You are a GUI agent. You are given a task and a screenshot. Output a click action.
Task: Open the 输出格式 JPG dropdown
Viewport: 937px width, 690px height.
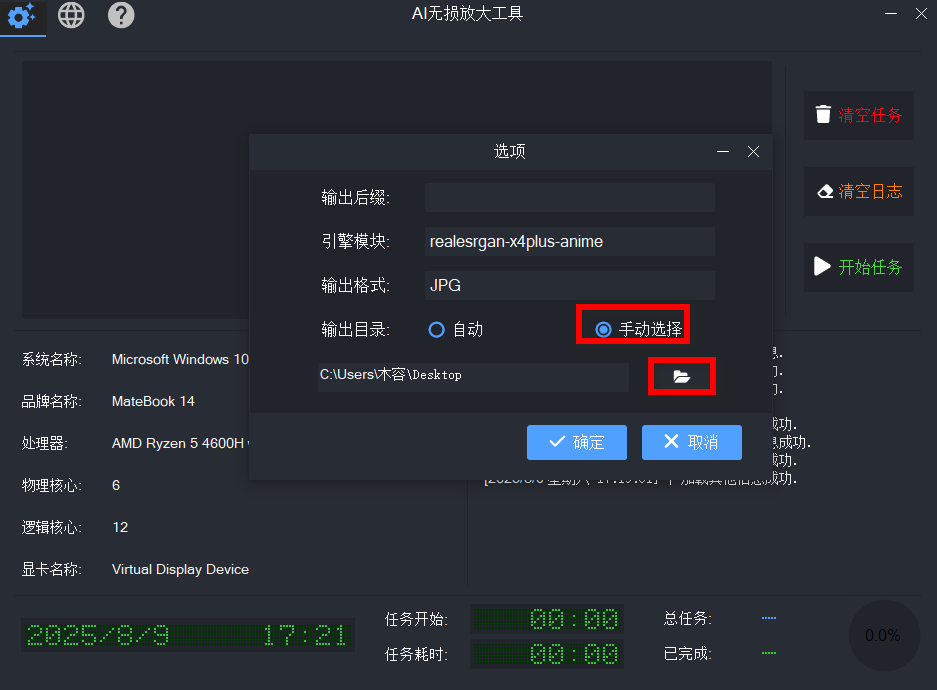[569, 286]
